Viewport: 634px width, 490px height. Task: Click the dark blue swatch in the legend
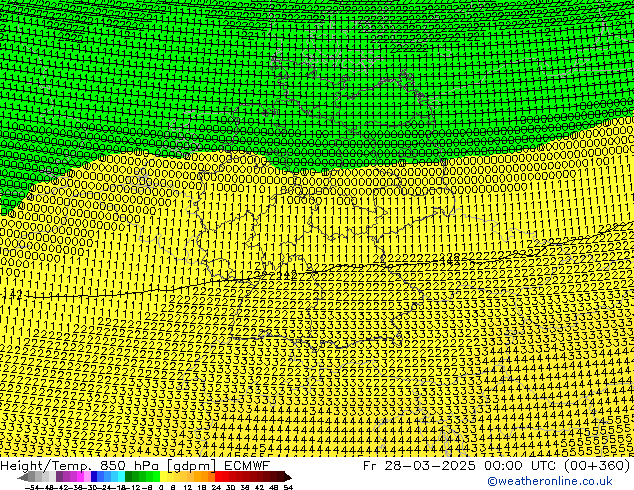point(94,477)
